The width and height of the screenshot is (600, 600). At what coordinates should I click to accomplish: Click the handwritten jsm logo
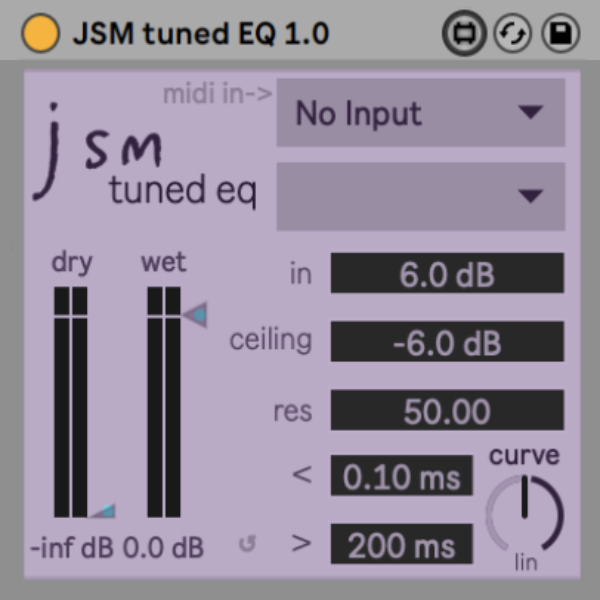click(x=95, y=150)
